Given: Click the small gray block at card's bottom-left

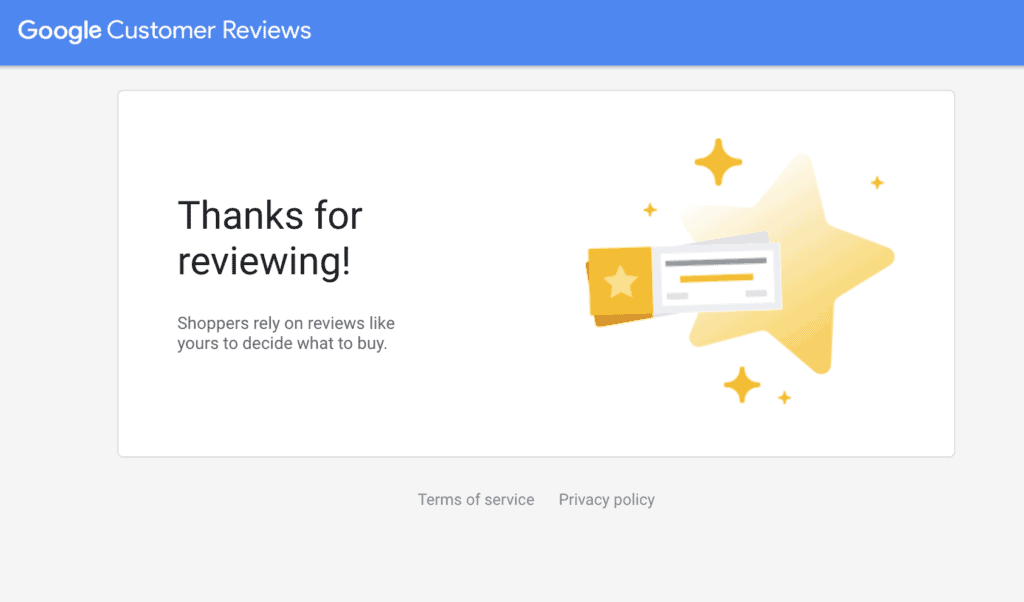Looking at the screenshot, I should pos(677,296).
